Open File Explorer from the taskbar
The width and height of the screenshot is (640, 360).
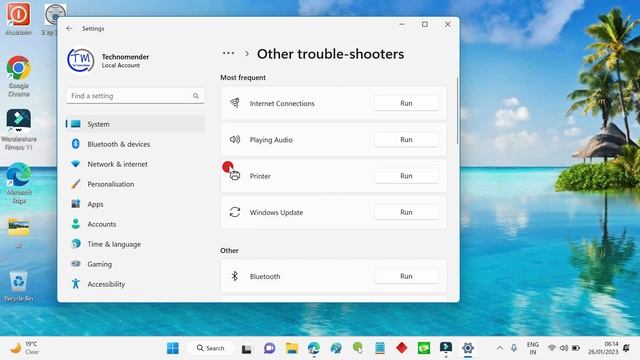pyautogui.click(x=291, y=348)
